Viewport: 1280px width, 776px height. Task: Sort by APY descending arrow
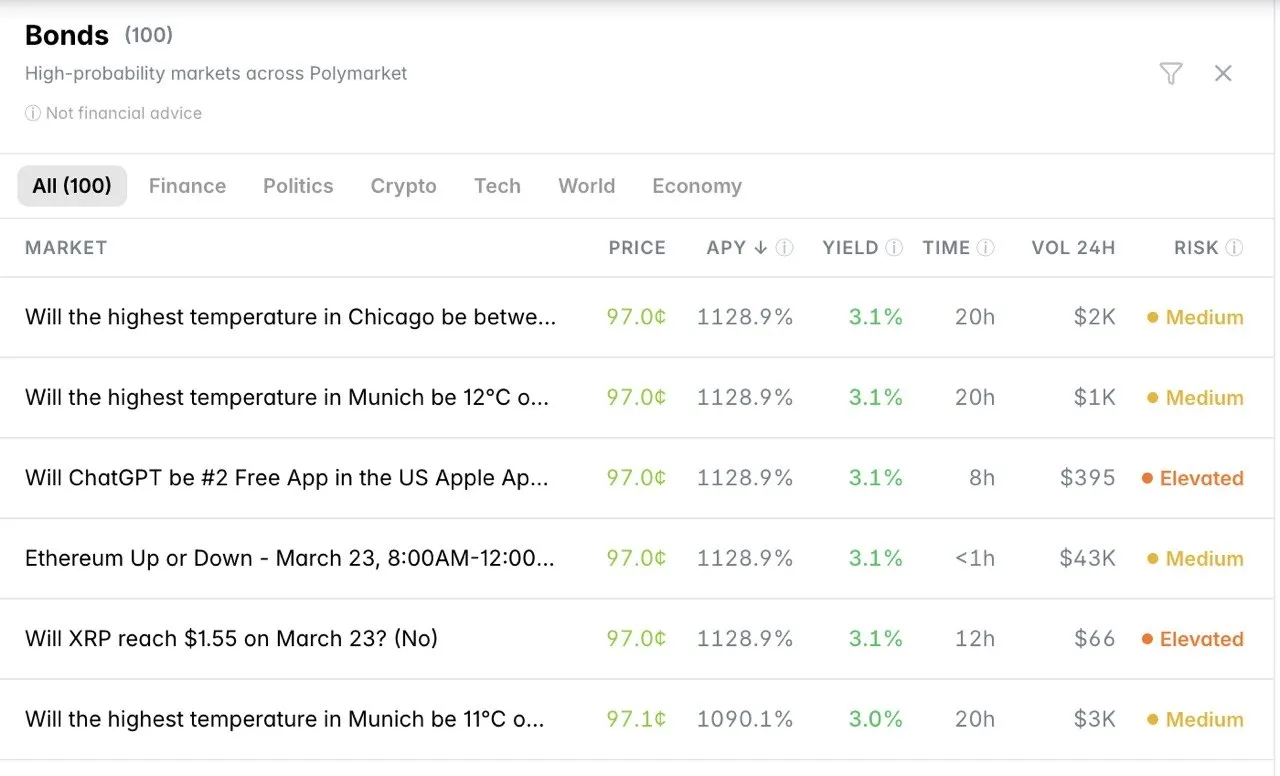tap(760, 248)
